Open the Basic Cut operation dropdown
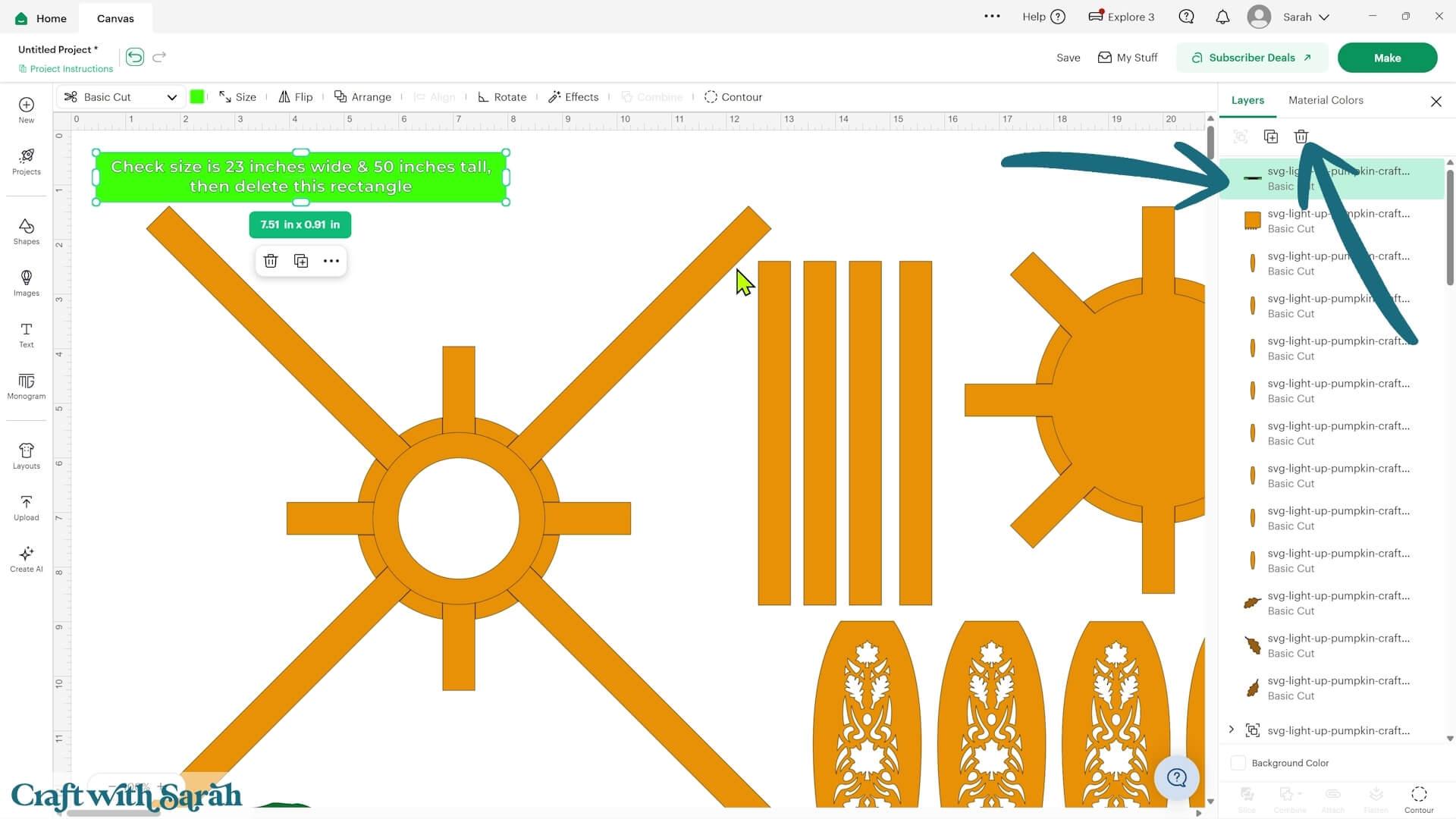 coord(121,97)
